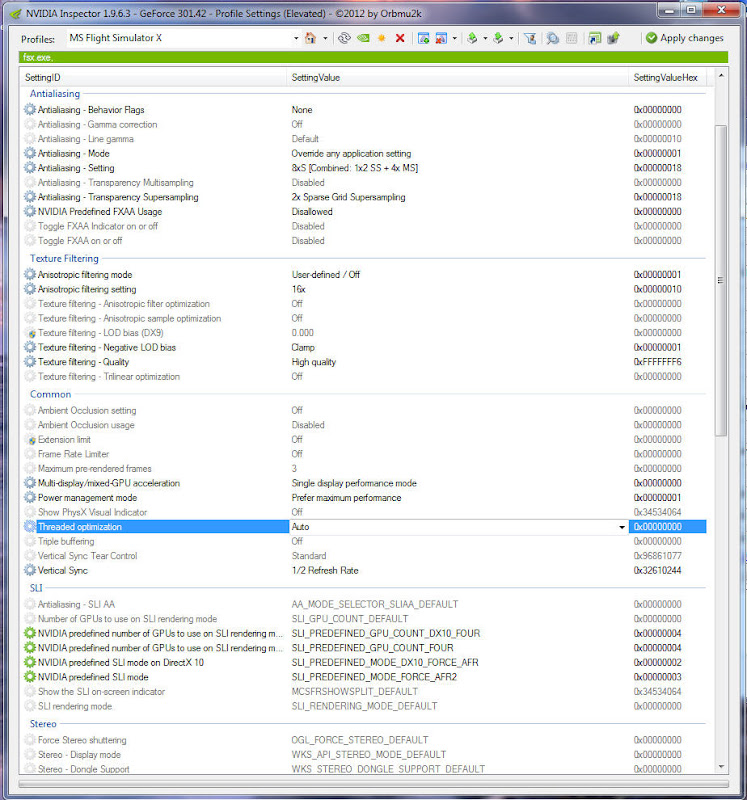Click the filter settings funnel icon
Image resolution: width=747 pixels, height=800 pixels.
tap(530, 38)
